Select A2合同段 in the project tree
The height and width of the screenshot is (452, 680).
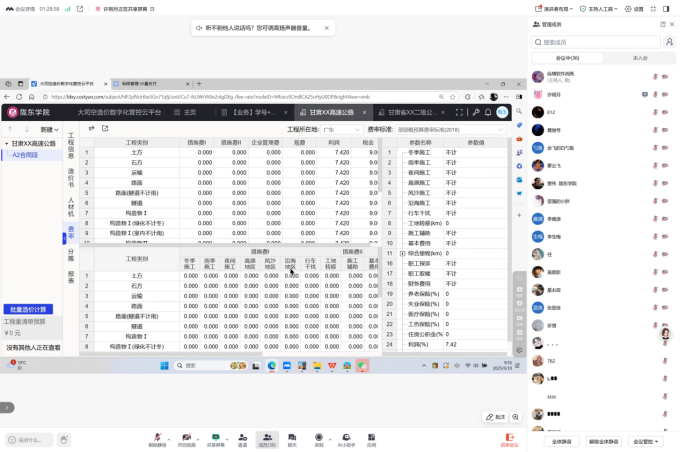tap(25, 155)
